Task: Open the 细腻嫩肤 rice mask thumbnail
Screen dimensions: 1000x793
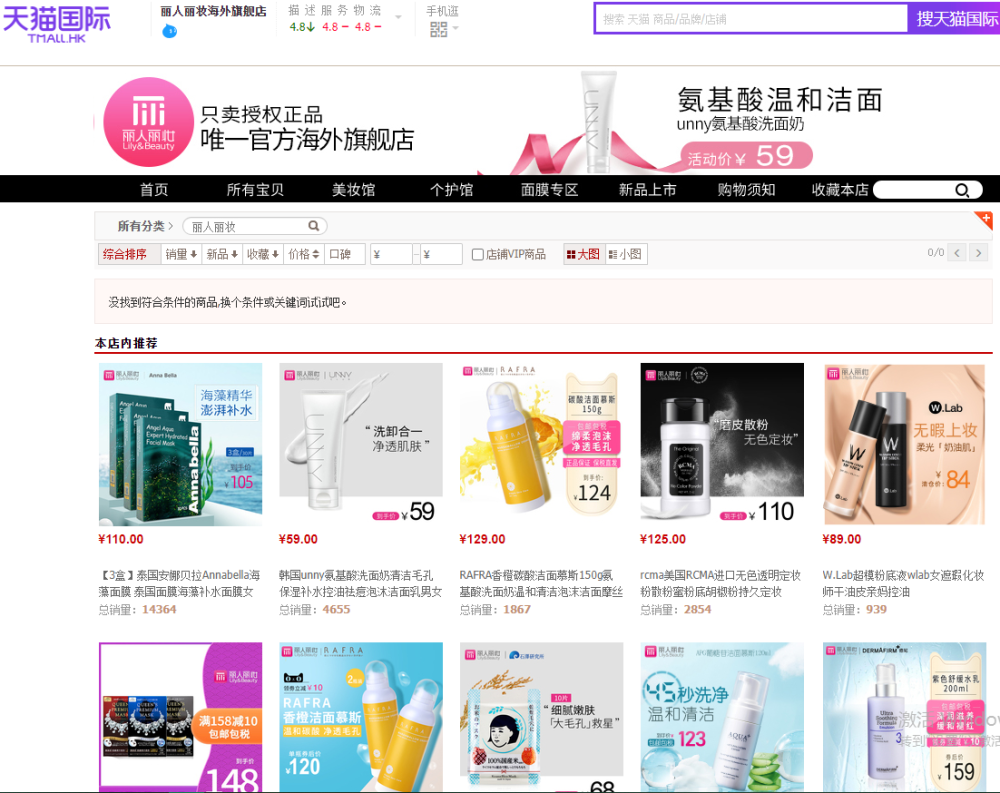Action: tap(541, 717)
